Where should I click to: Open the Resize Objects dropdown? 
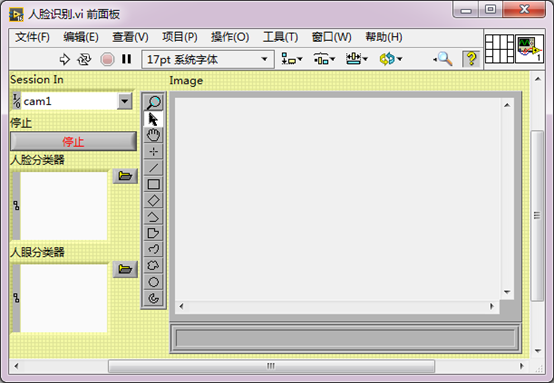[356, 59]
